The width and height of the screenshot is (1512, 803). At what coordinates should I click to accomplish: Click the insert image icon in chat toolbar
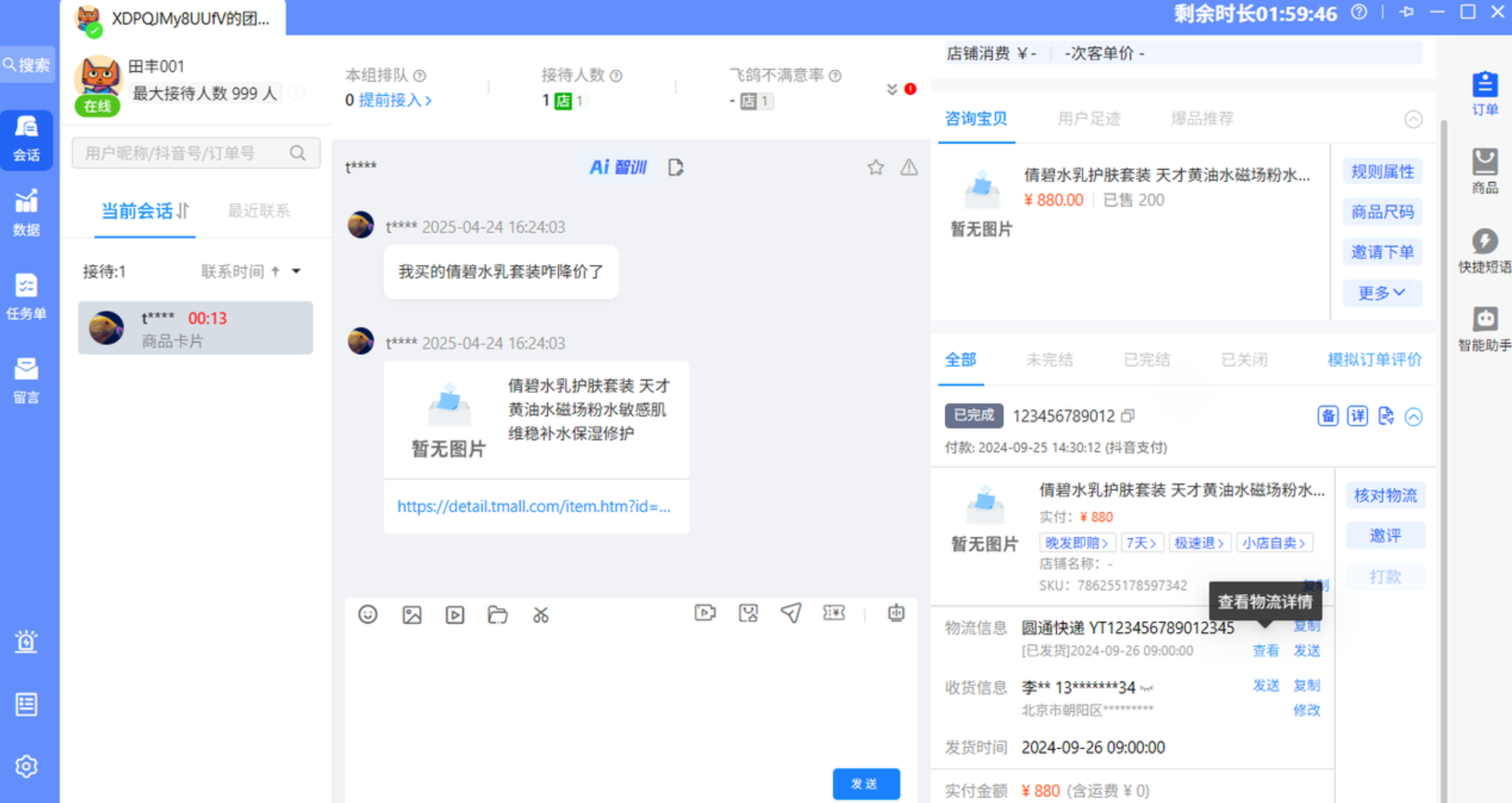point(411,615)
